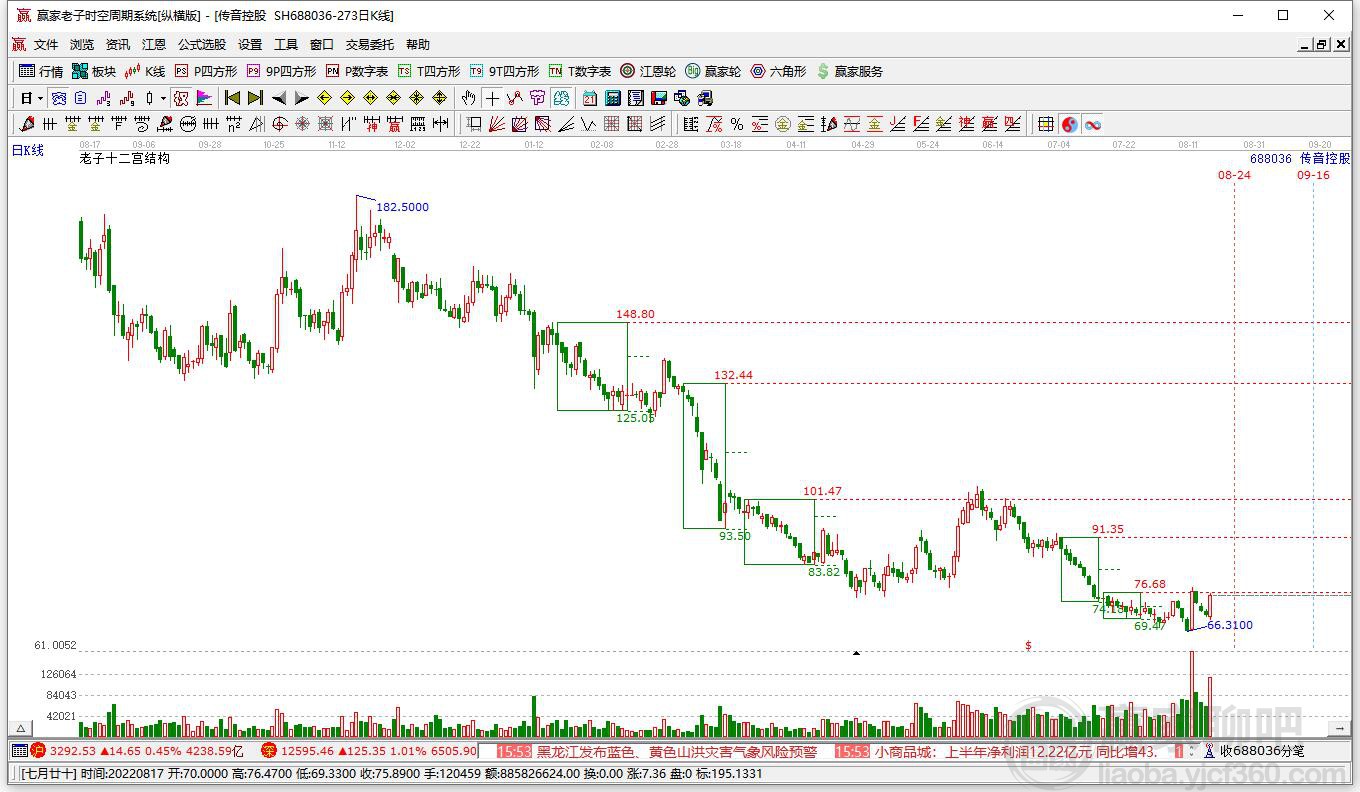Image resolution: width=1360 pixels, height=792 pixels.
Task: Click the 日K线 period label
Action: (x=28, y=150)
